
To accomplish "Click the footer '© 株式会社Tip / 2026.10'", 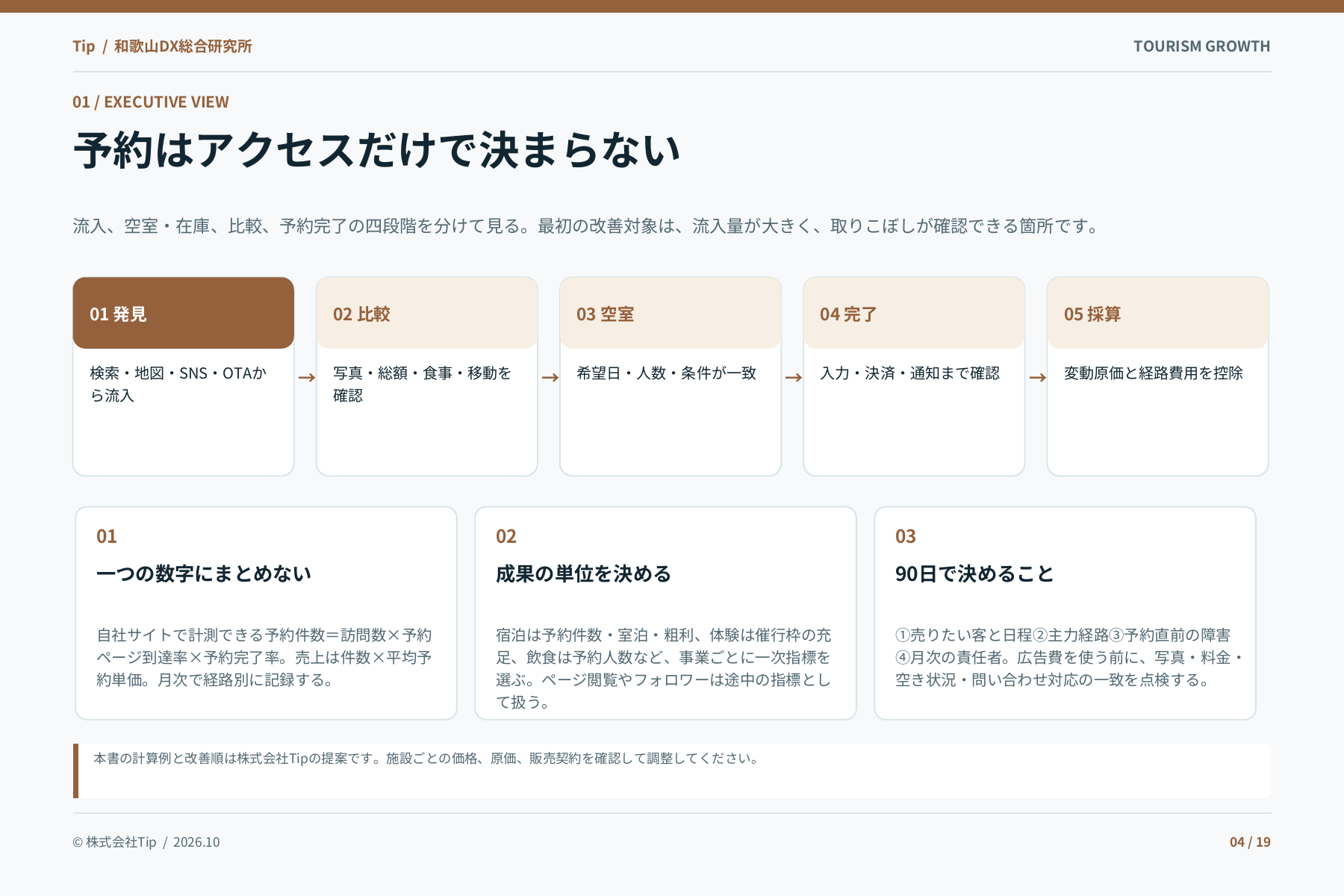I will coord(146,842).
